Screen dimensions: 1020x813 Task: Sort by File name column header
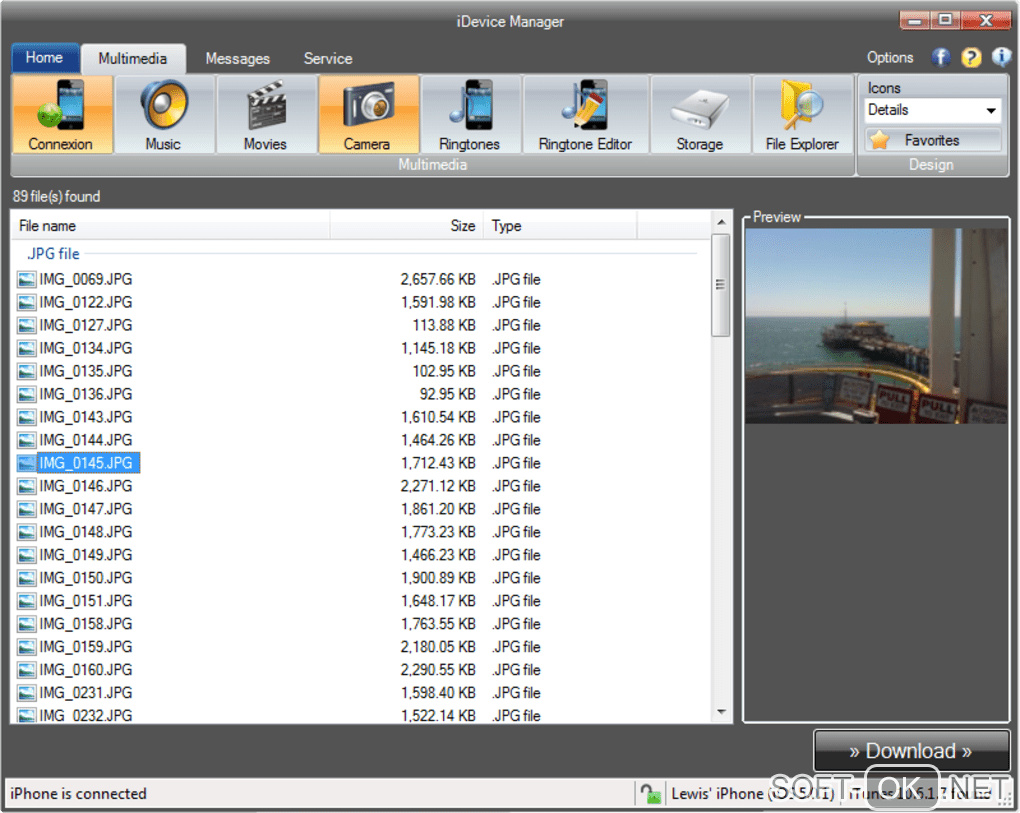point(171,226)
